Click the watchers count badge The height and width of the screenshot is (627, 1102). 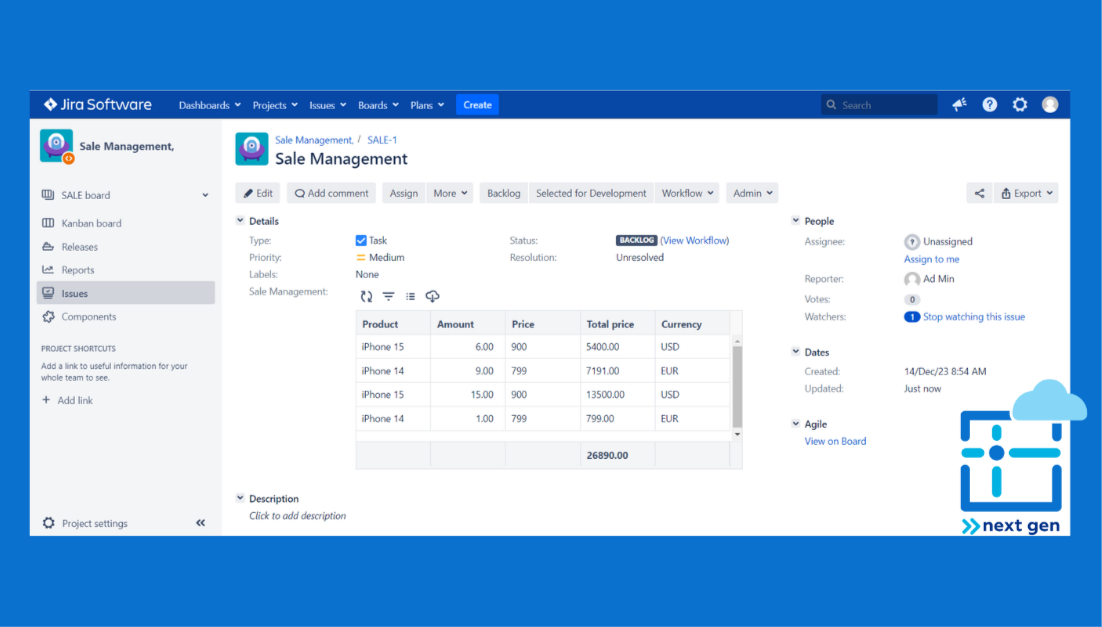pyautogui.click(x=912, y=317)
